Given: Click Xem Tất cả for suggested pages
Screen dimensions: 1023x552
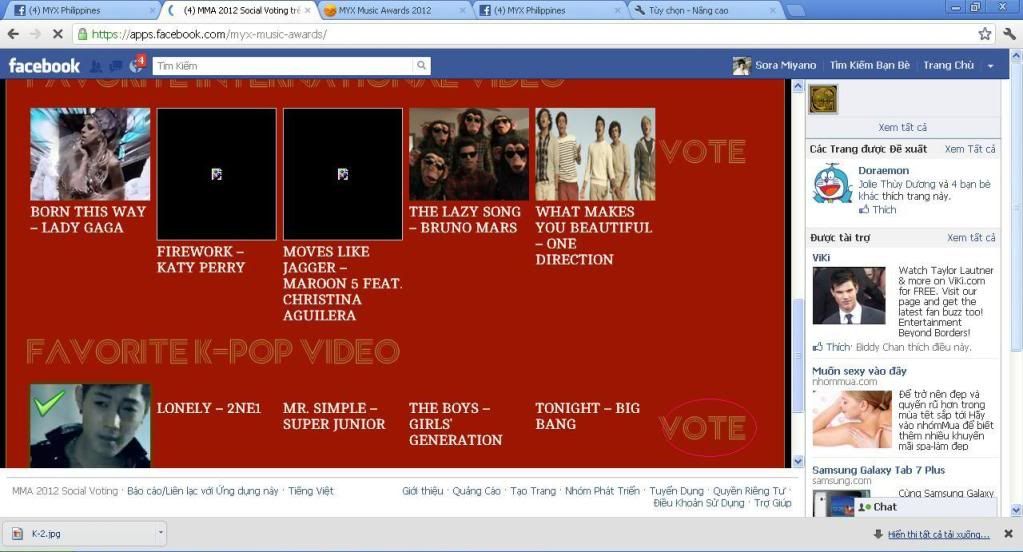Looking at the screenshot, I should pyautogui.click(x=970, y=149).
